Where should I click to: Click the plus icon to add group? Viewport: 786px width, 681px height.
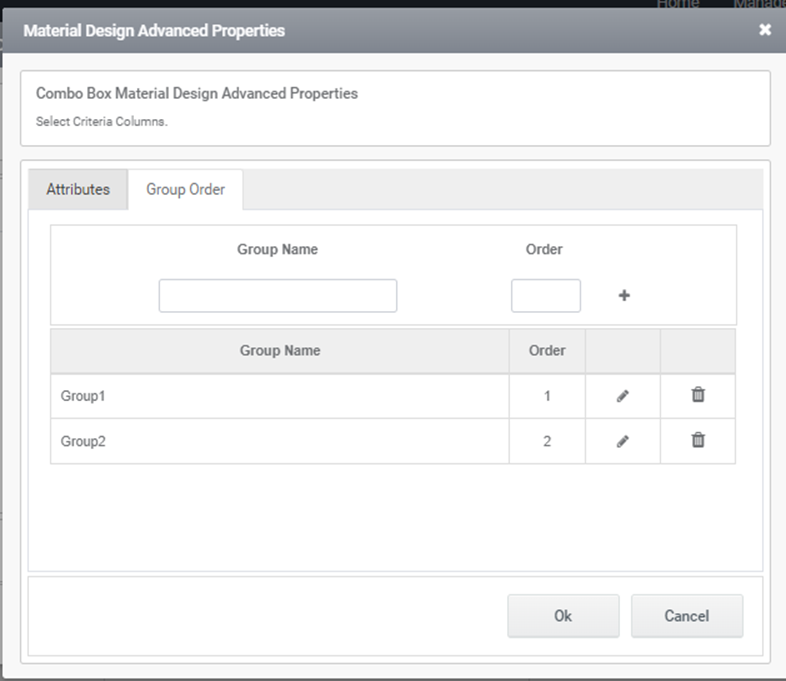pyautogui.click(x=624, y=296)
